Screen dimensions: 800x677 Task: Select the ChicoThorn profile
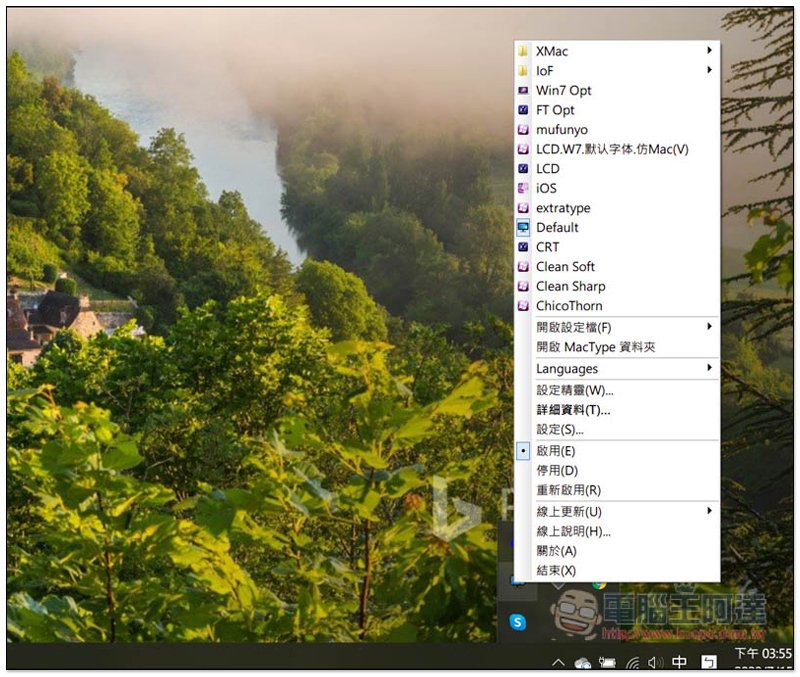[617, 306]
